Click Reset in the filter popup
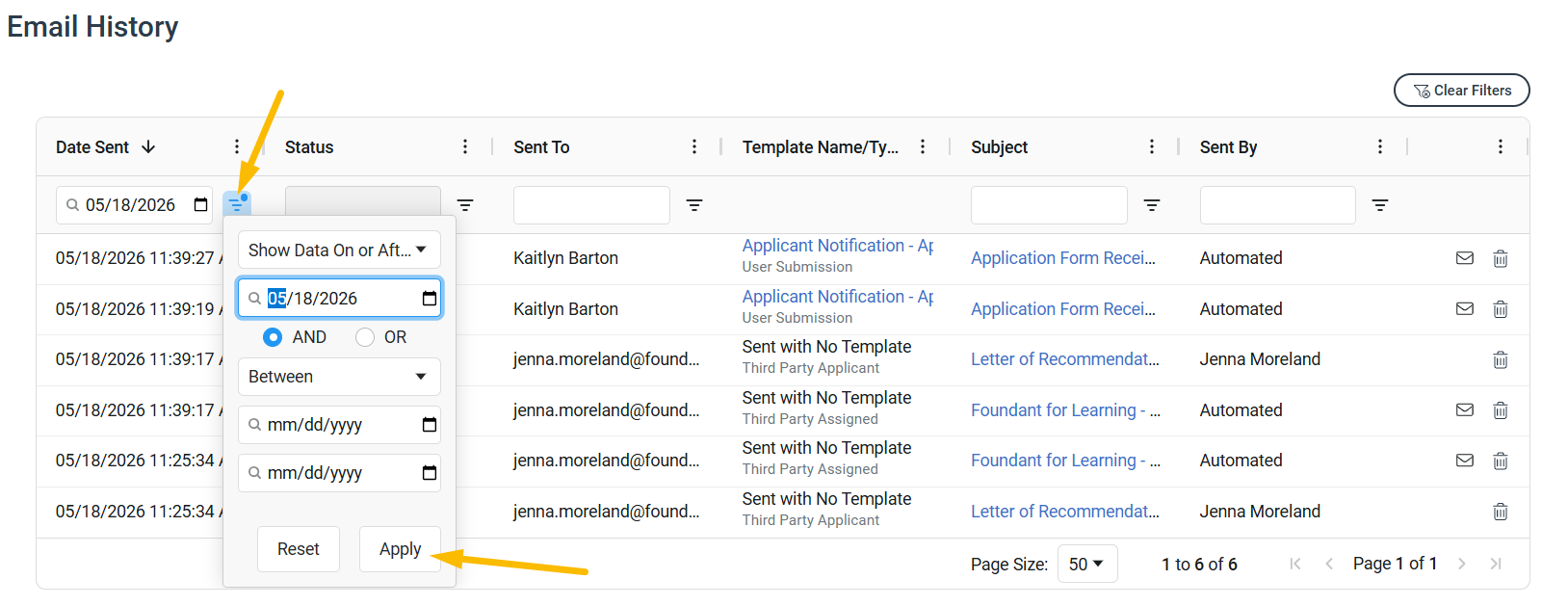This screenshot has width=1568, height=606. tap(299, 549)
